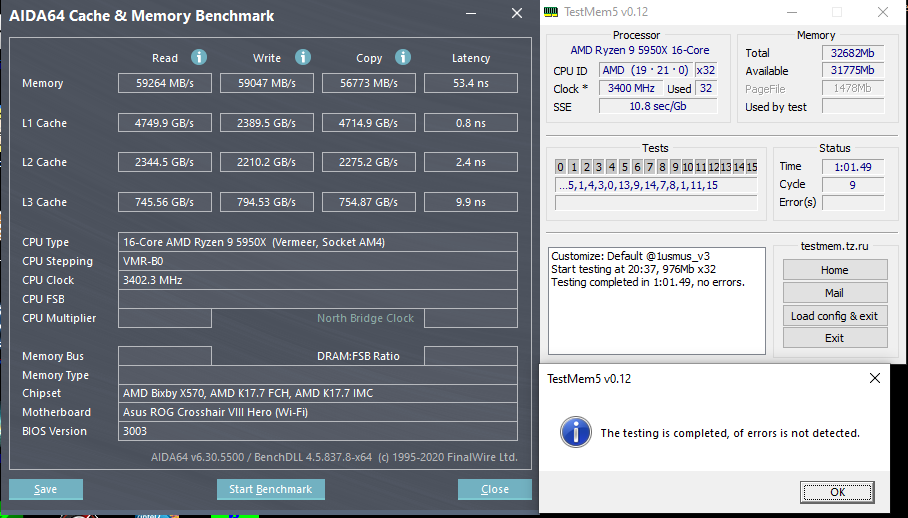Click the empty CPU FSB field

pos(318,299)
